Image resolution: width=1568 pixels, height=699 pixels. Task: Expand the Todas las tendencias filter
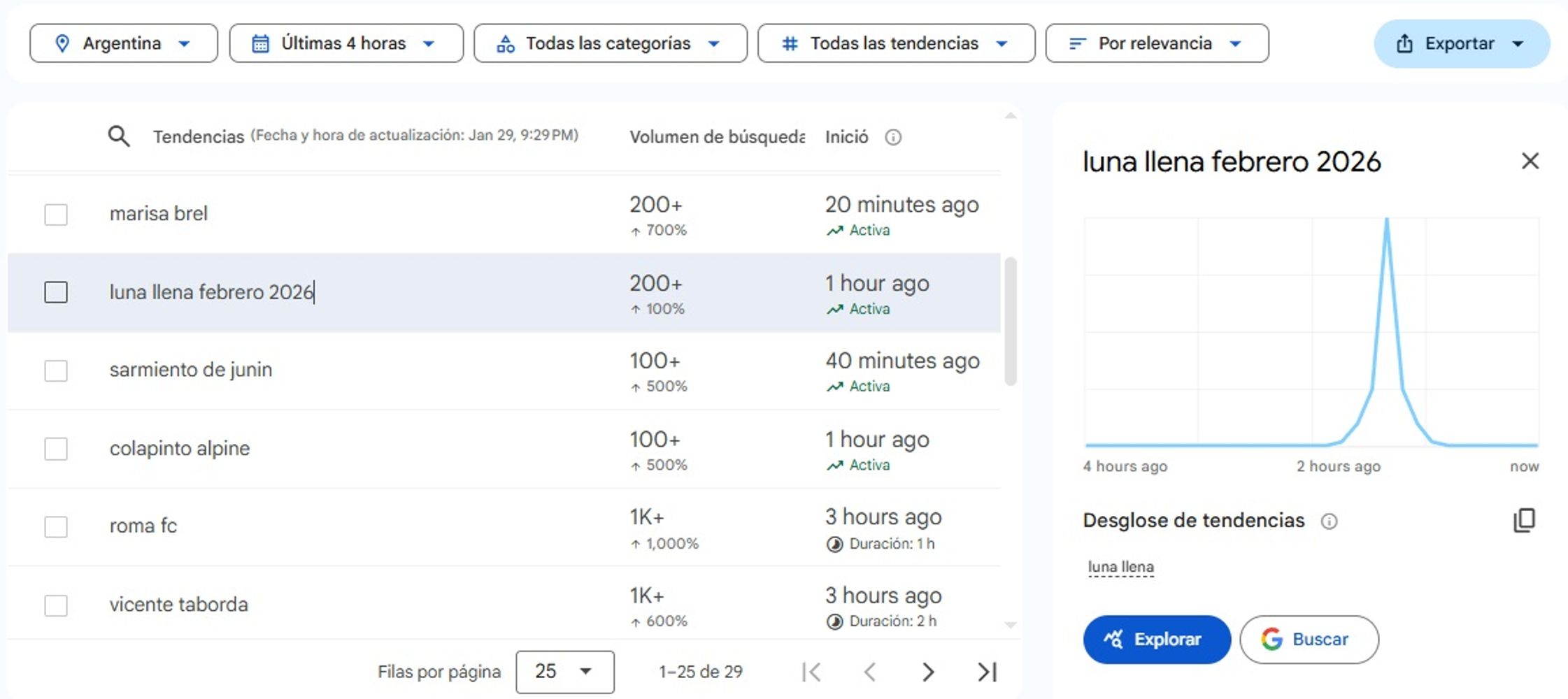(x=897, y=43)
